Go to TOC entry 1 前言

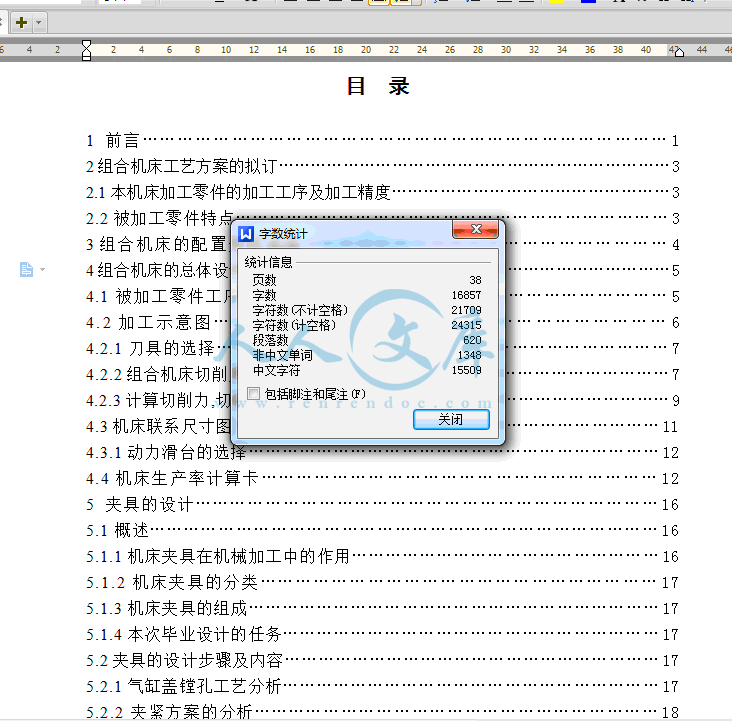coord(382,140)
